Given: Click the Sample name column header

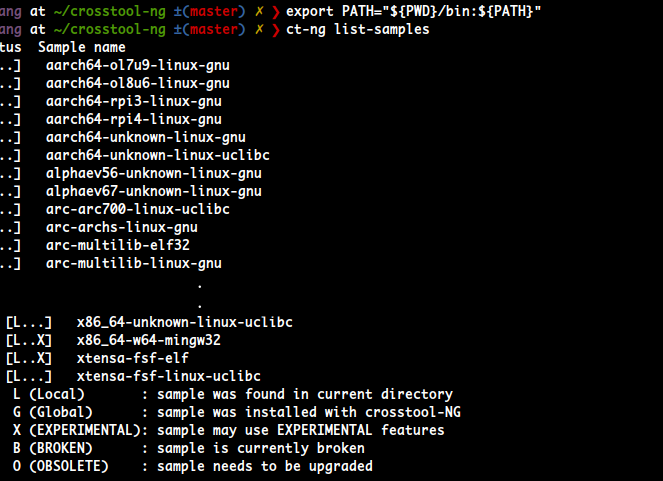Looking at the screenshot, I should (82, 47).
